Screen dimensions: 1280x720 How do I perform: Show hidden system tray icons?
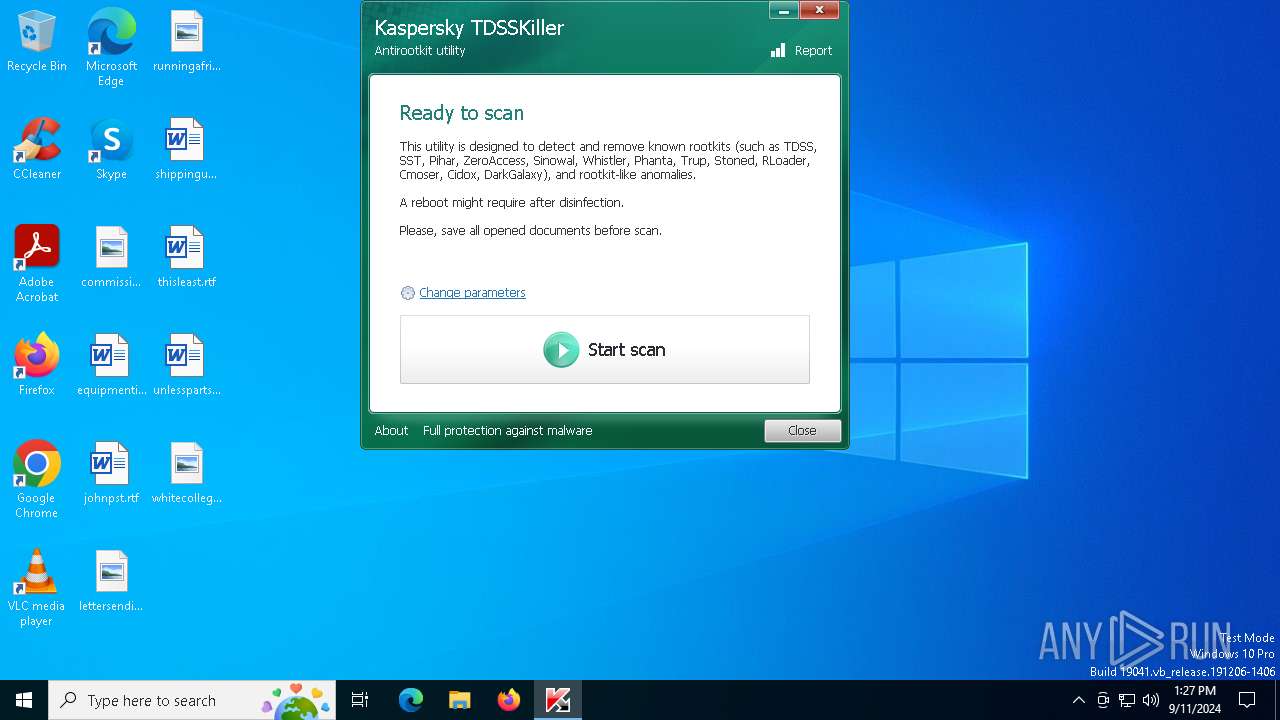point(1078,700)
